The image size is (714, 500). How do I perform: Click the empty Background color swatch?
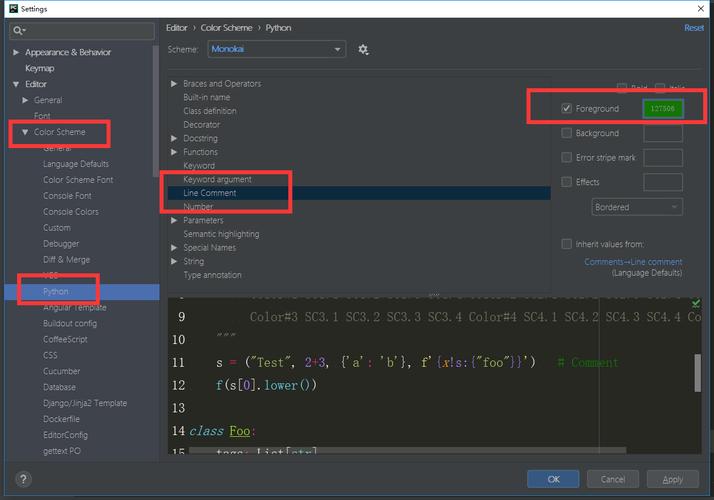pyautogui.click(x=663, y=133)
